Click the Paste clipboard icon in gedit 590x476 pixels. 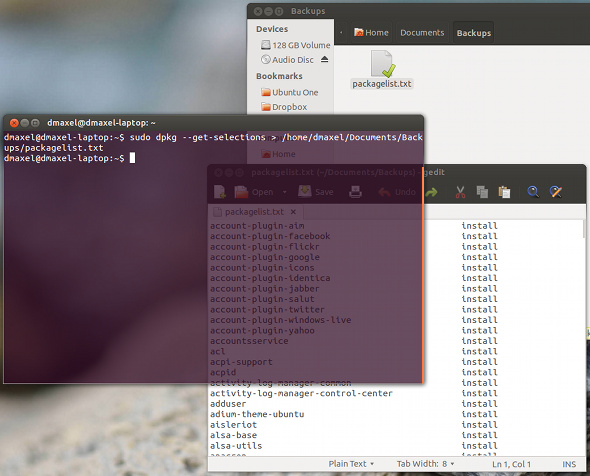pyautogui.click(x=504, y=192)
